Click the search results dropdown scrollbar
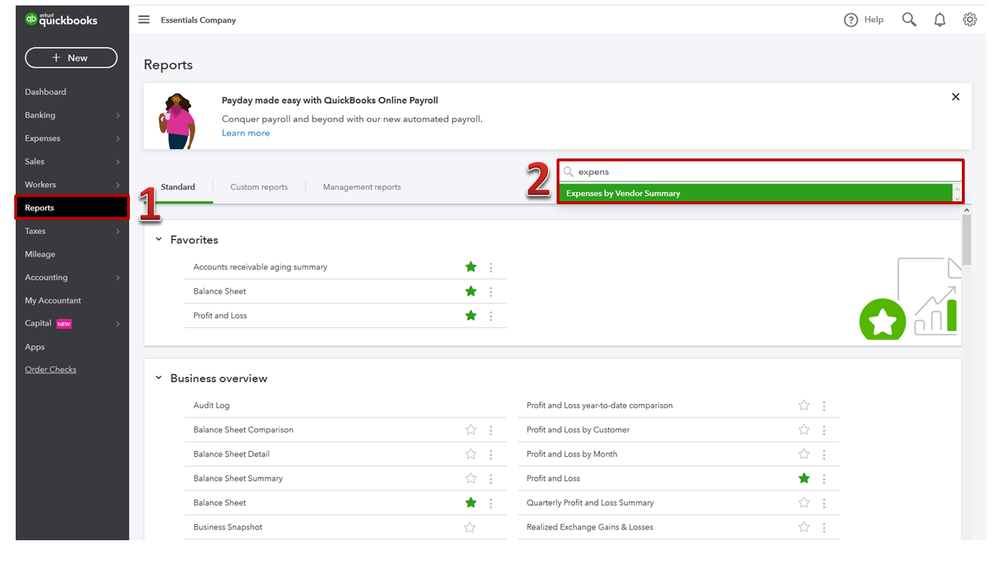Viewport: 999px width, 566px height. pos(957,193)
